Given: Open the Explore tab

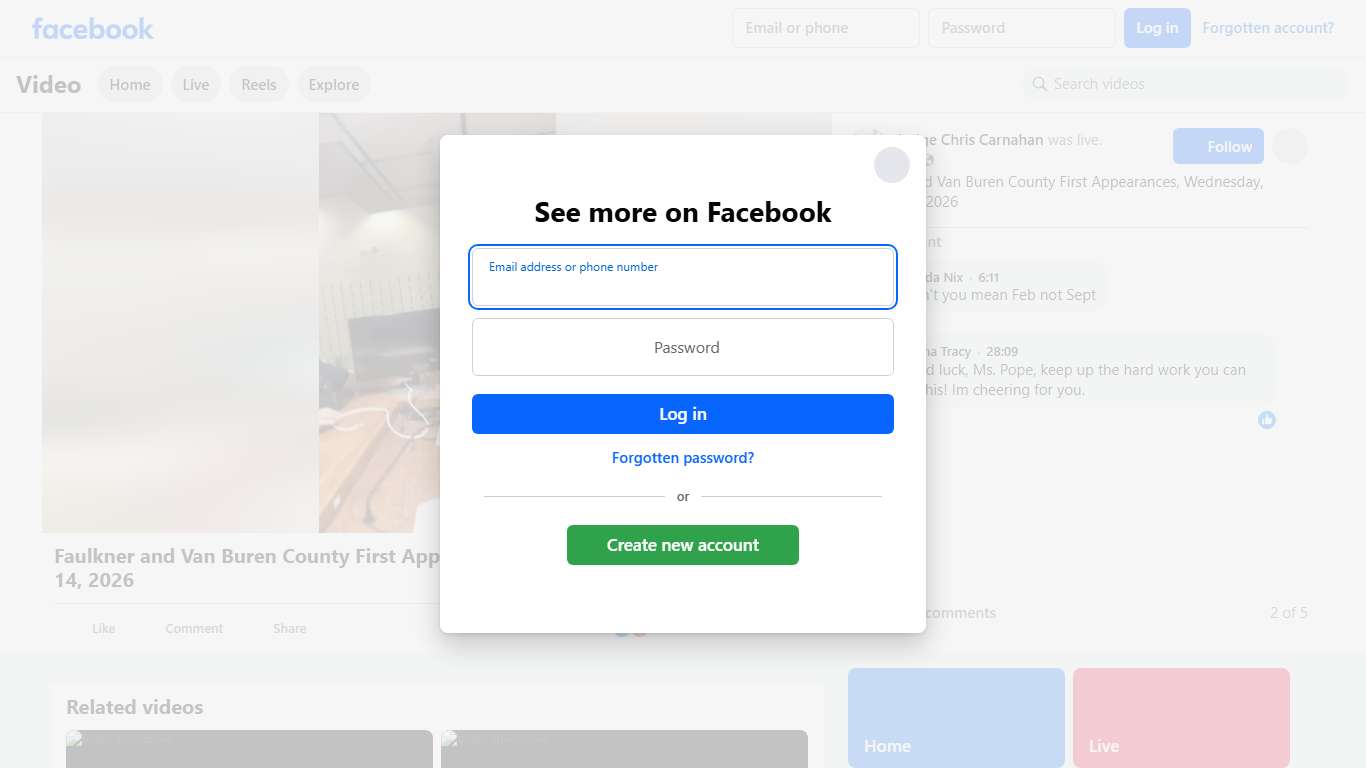Looking at the screenshot, I should 334,84.
